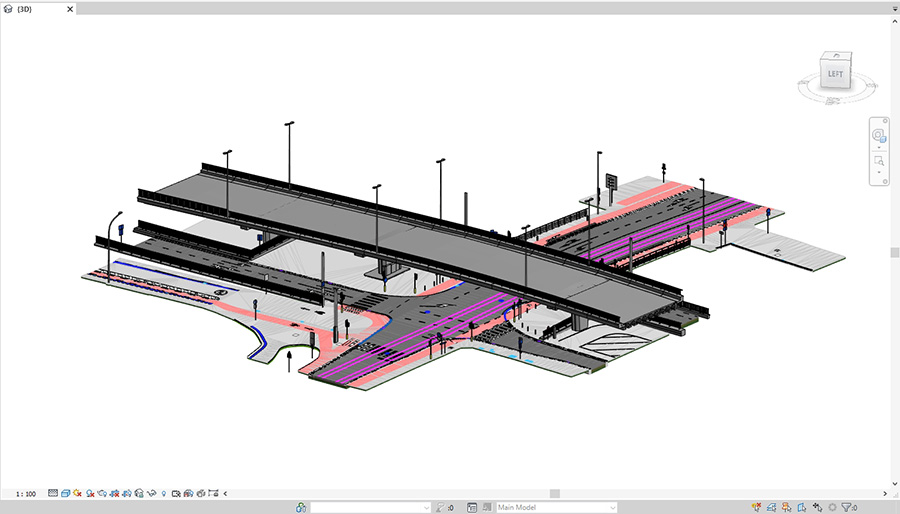Toggle analytical model visibility
This screenshot has height=514, width=900.
click(188, 493)
